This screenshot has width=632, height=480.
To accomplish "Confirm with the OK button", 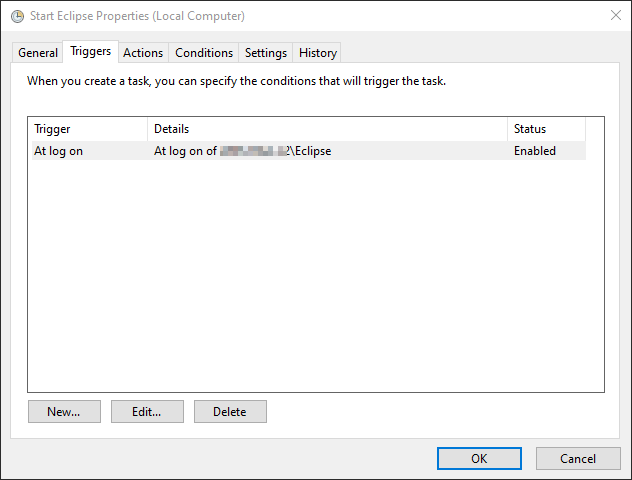I will pos(479,458).
